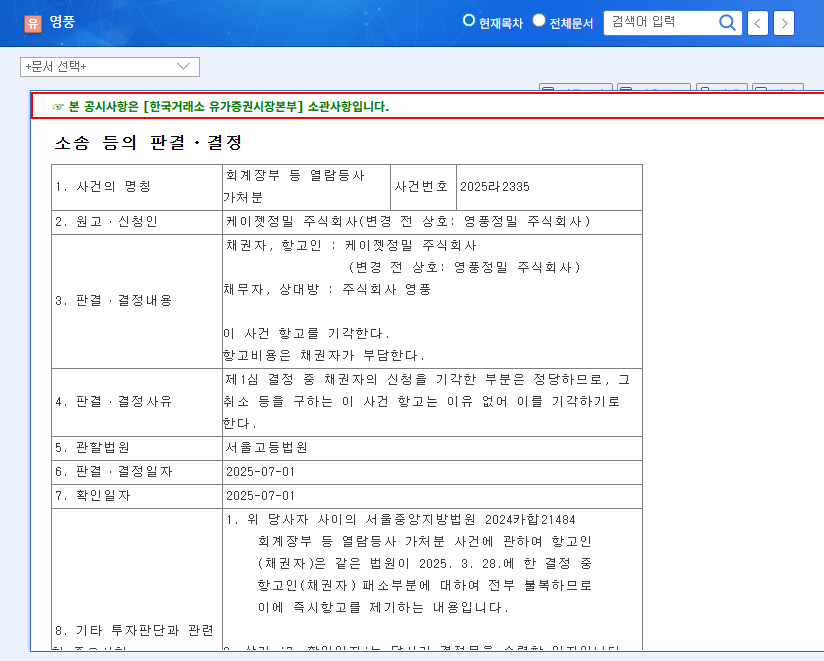This screenshot has width=824, height=661.
Task: Click the 7. 확인일자 label cell
Action: click(x=137, y=497)
